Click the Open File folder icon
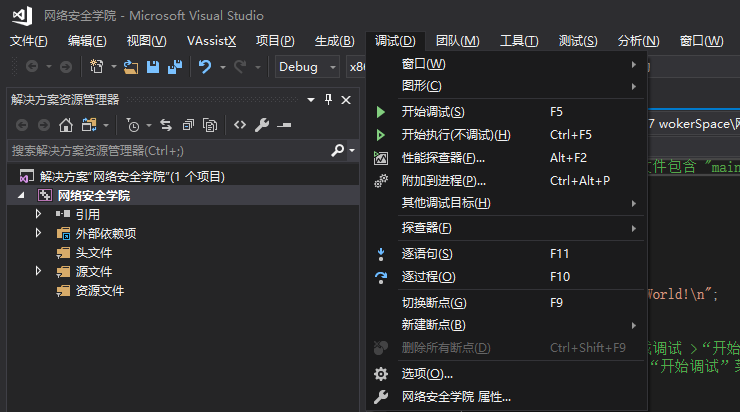The height and width of the screenshot is (412, 740). tap(131, 67)
